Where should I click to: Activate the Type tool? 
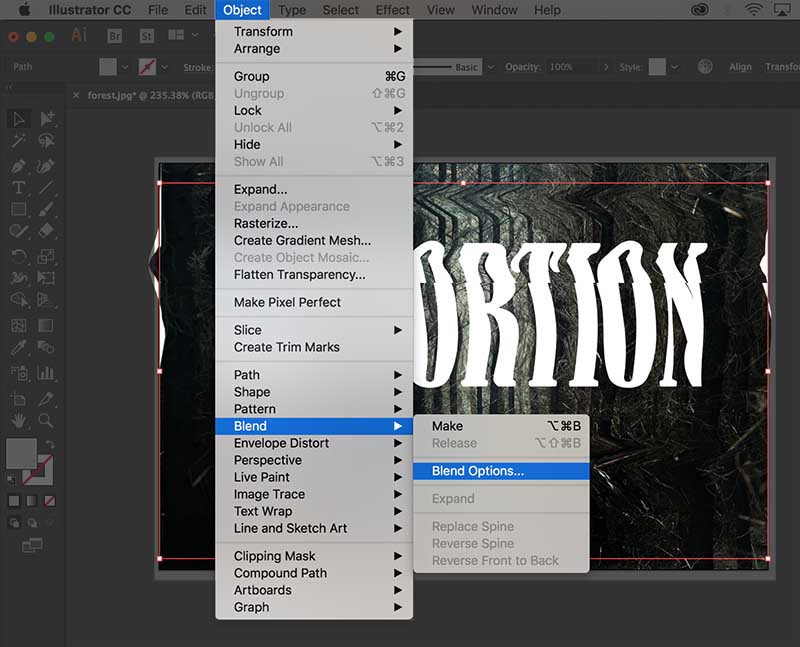click(x=19, y=188)
